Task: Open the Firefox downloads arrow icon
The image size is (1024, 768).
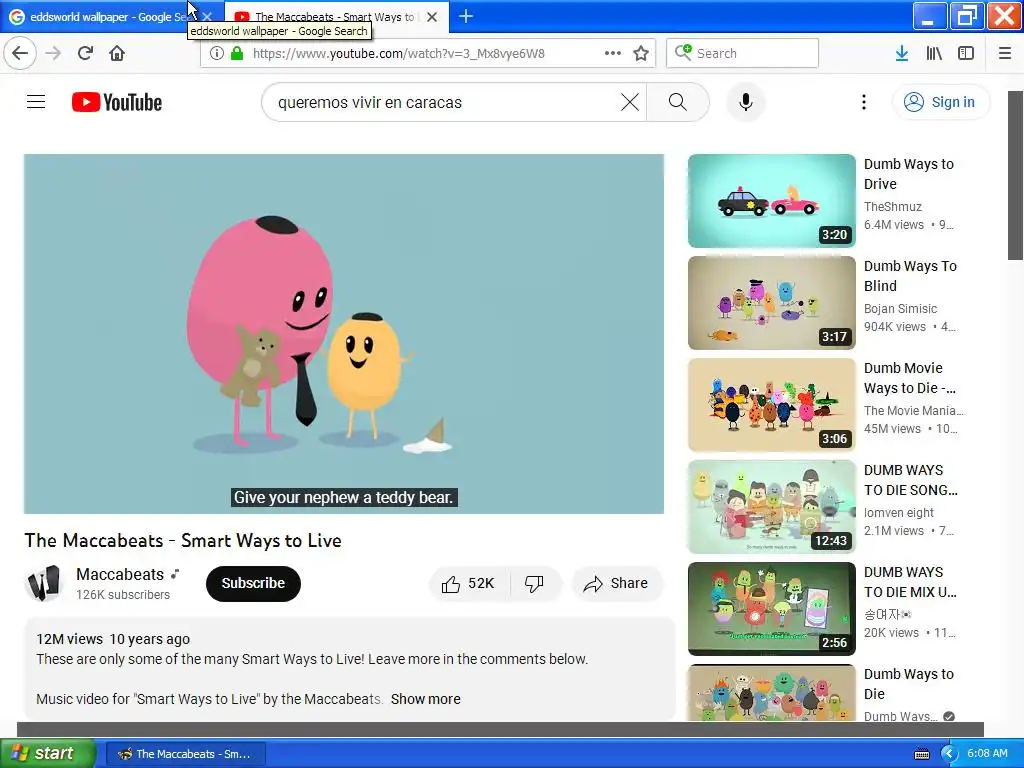Action: click(x=902, y=53)
